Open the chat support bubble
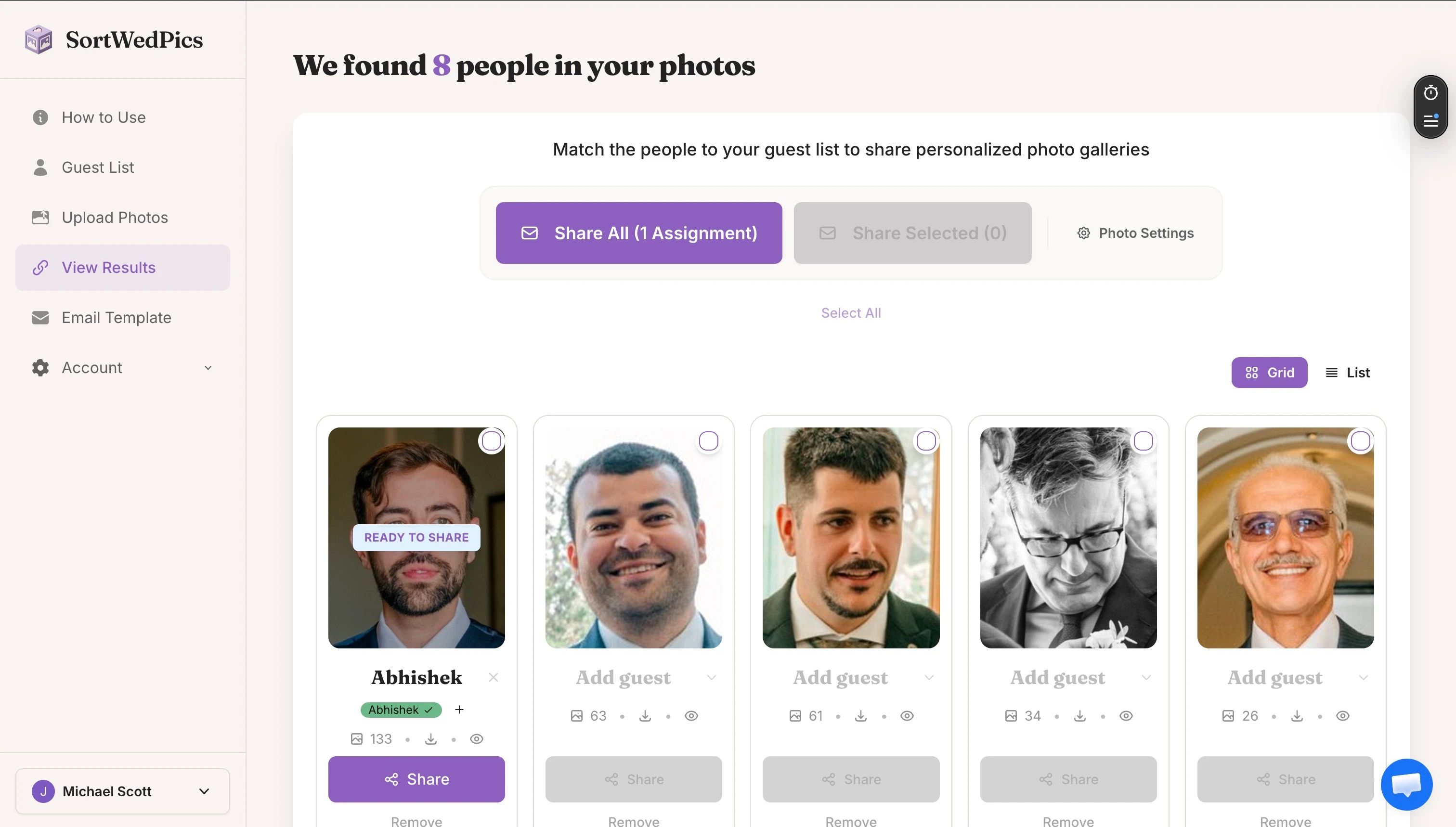The height and width of the screenshot is (827, 1456). click(x=1406, y=785)
